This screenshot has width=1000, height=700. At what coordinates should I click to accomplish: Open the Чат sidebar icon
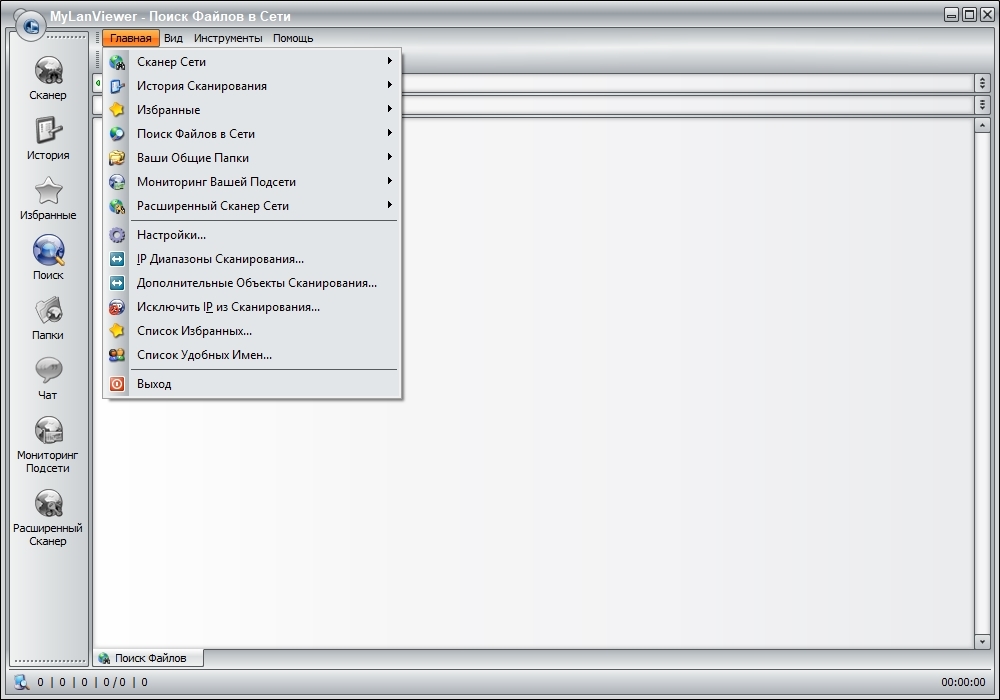tap(48, 370)
